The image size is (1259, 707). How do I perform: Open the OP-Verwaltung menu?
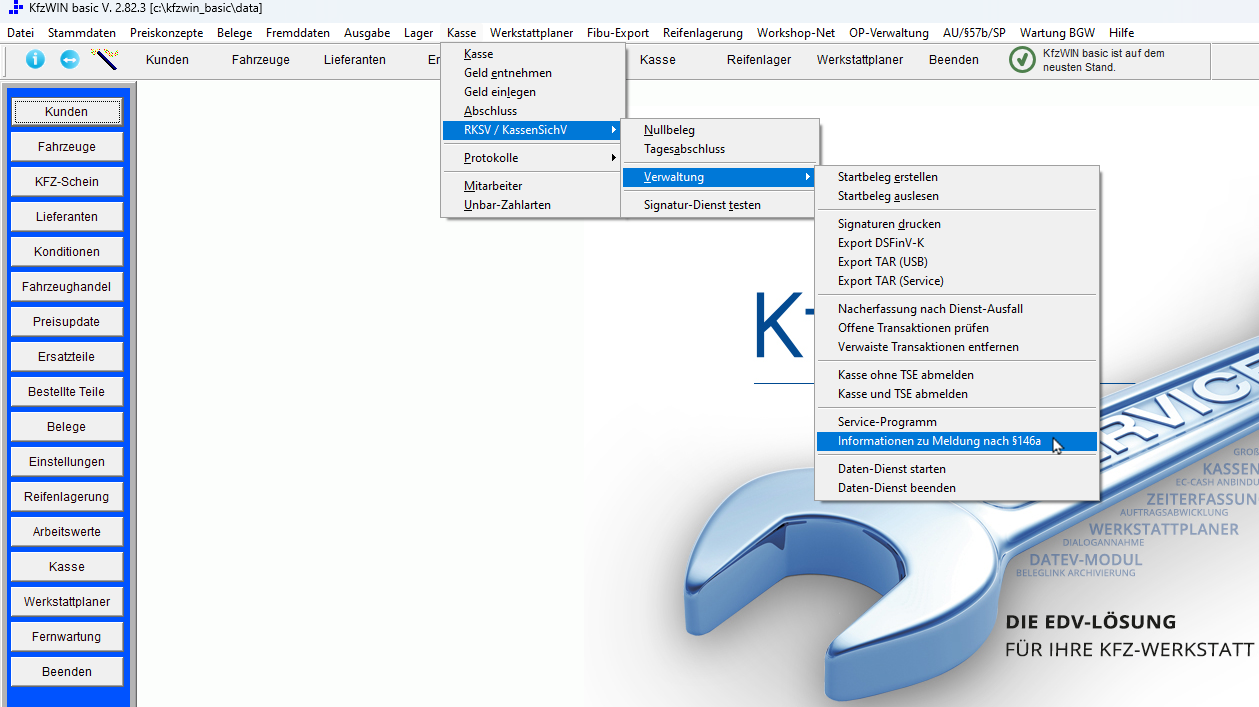(x=889, y=33)
